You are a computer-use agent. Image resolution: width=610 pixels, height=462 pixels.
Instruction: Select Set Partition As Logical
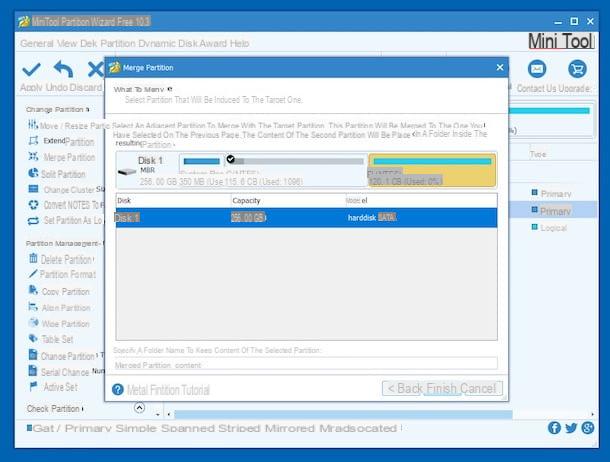tap(65, 220)
